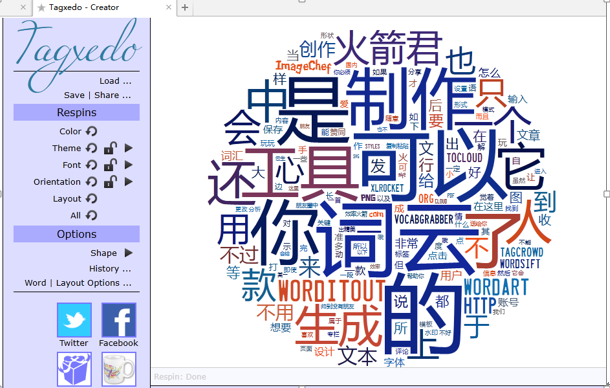
Task: Toggle the Orientation lock icon
Action: [x=110, y=182]
